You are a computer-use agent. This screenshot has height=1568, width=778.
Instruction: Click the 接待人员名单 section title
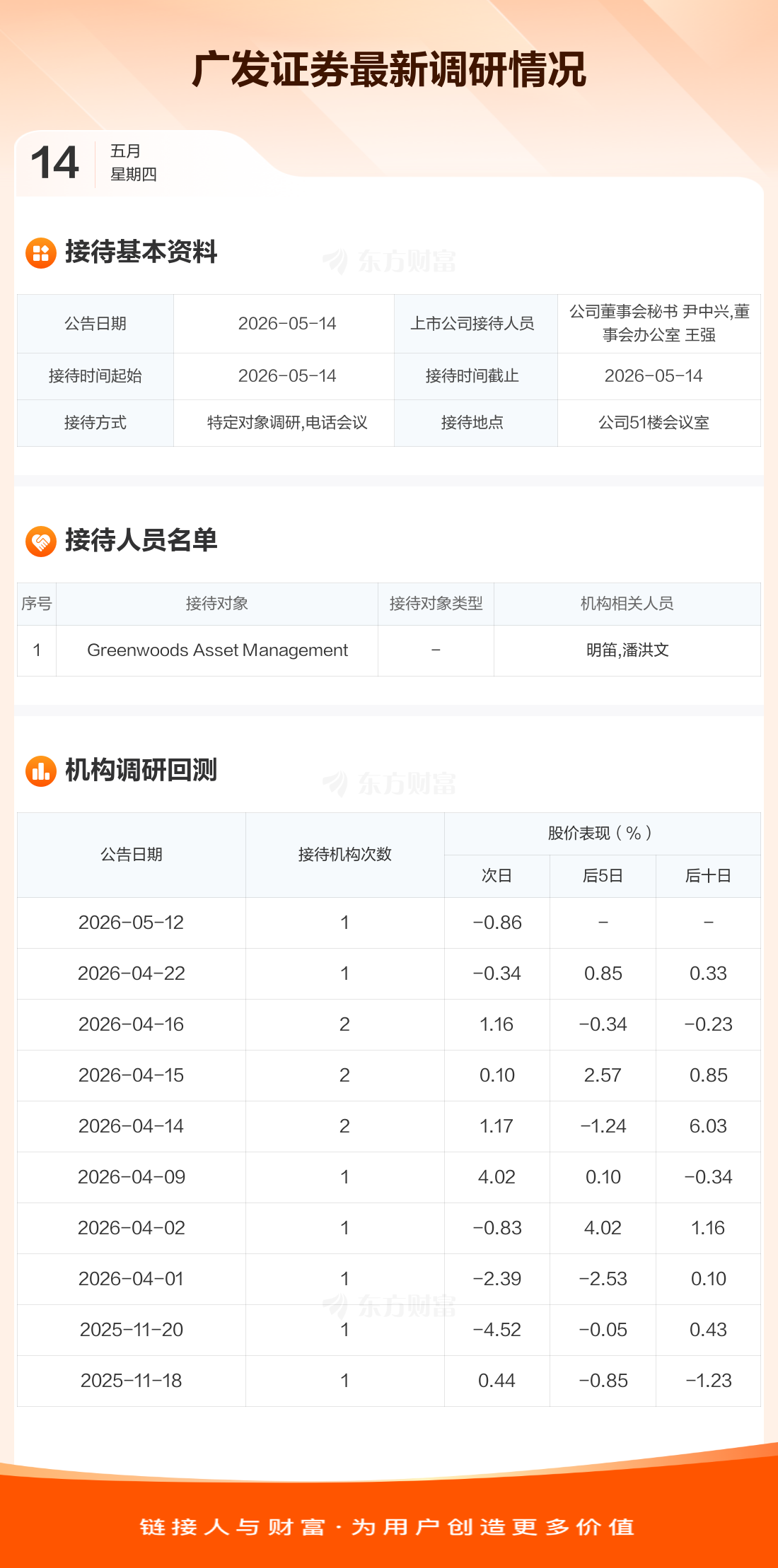141,541
